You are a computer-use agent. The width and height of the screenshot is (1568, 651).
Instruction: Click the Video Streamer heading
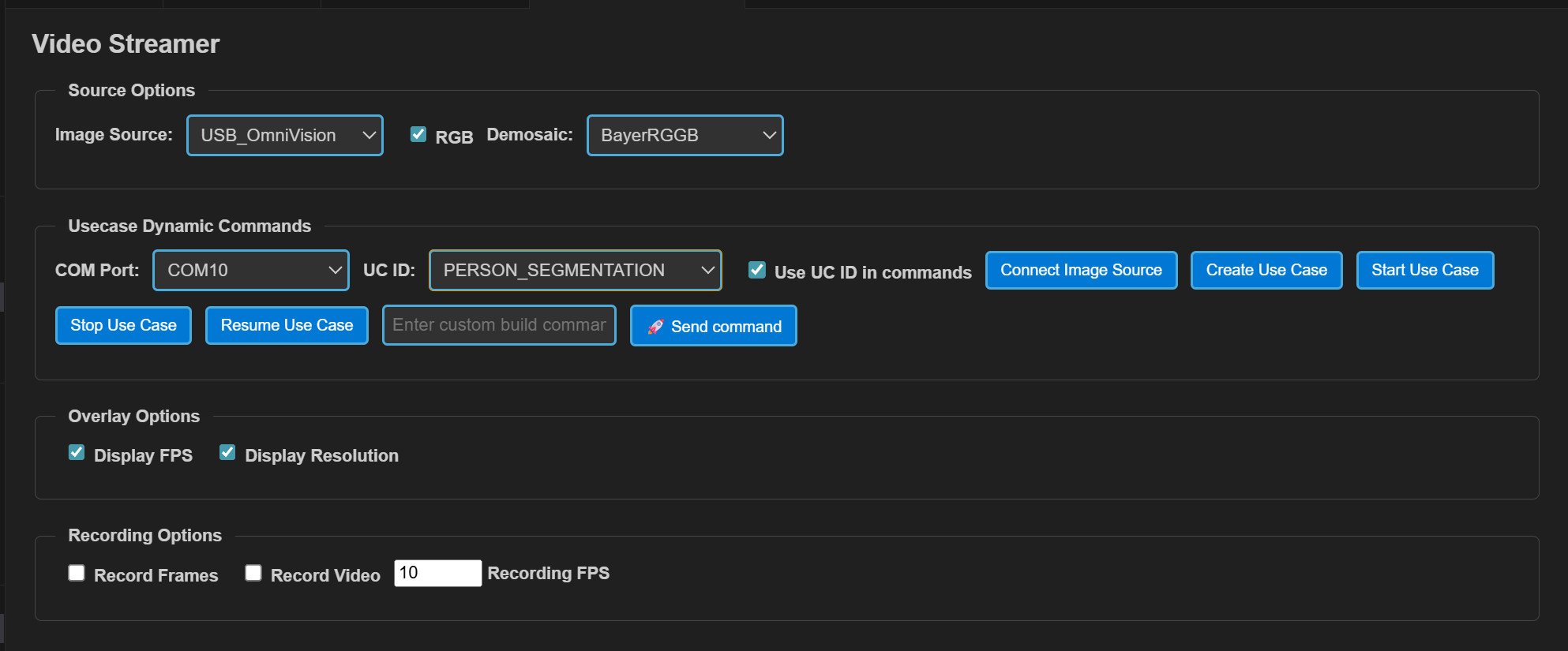pyautogui.click(x=126, y=44)
